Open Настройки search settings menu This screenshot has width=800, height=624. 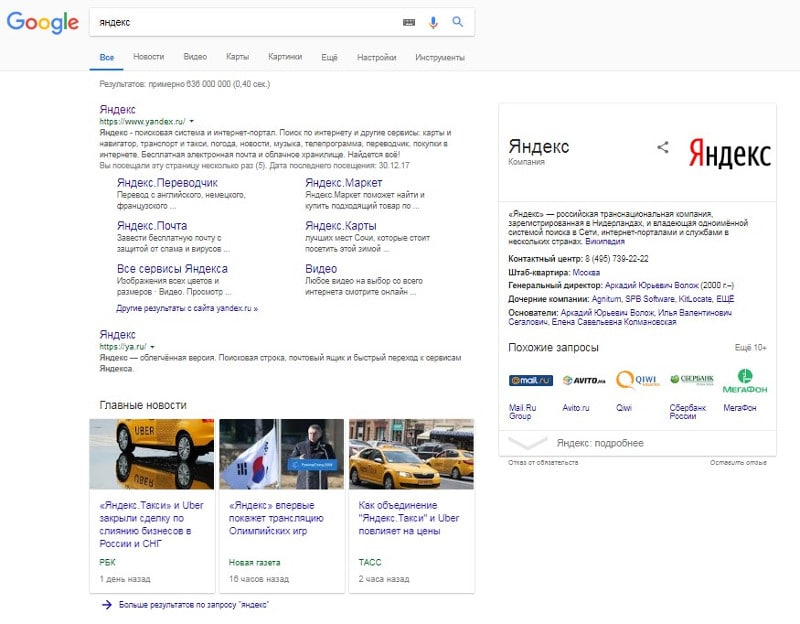click(377, 57)
